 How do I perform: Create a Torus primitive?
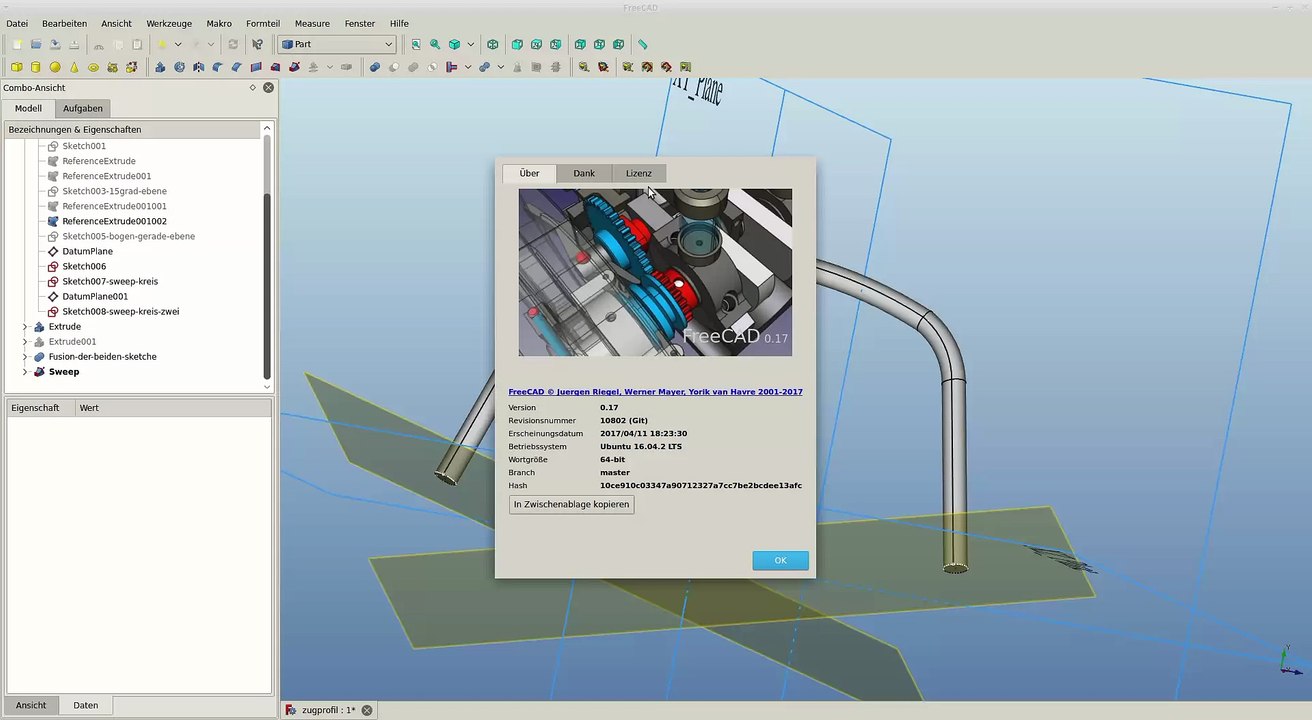coord(93,67)
